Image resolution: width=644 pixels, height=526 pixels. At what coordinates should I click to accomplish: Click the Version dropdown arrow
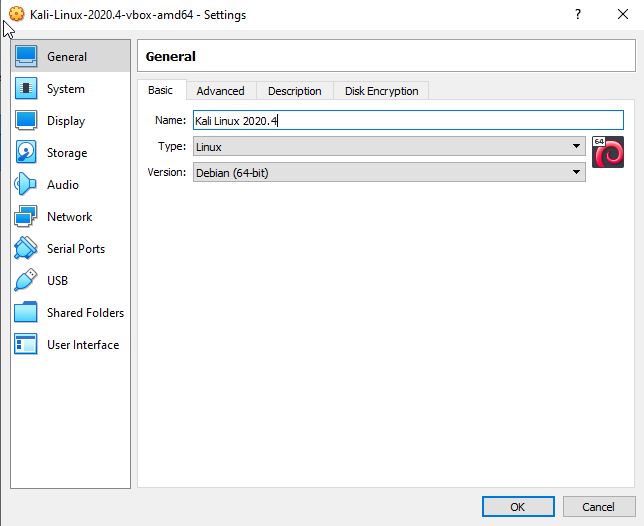[576, 172]
